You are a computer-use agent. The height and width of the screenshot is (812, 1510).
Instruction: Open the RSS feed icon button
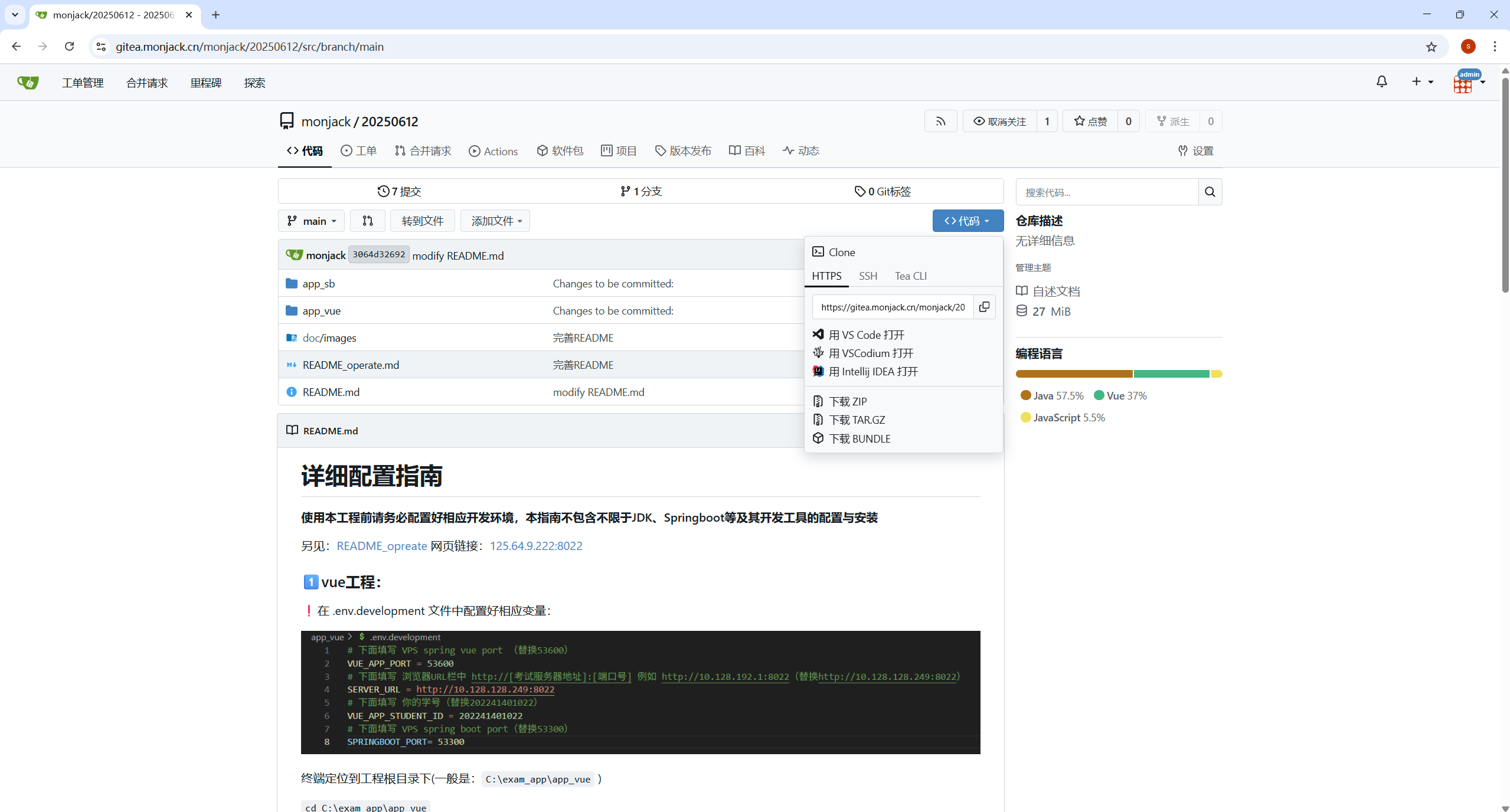point(940,122)
